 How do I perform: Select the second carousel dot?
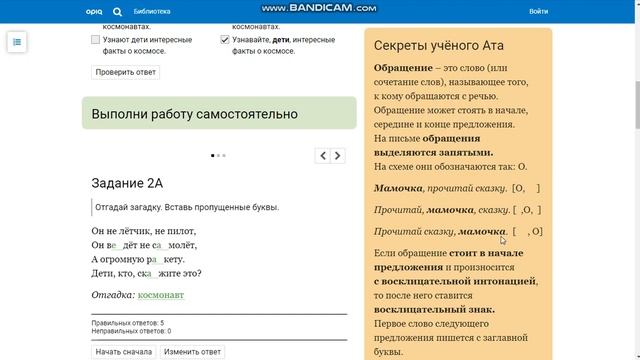218,156
